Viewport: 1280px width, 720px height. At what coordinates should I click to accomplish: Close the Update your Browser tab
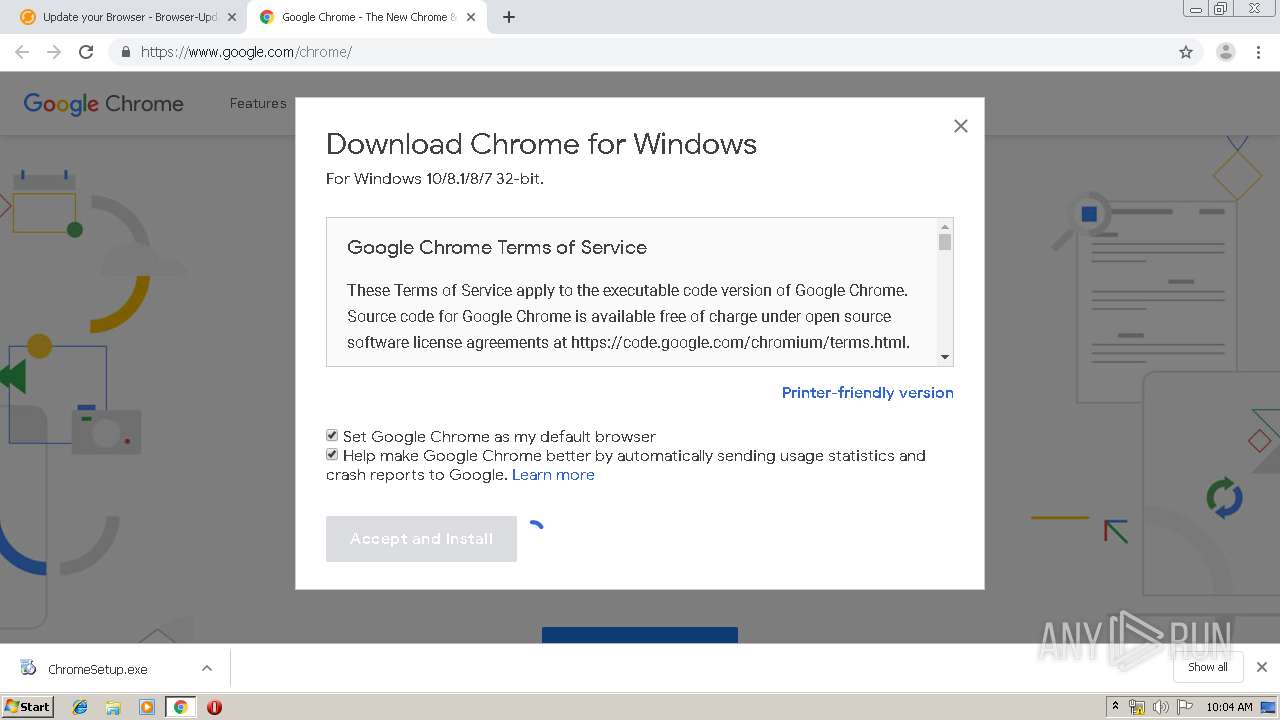tap(232, 17)
